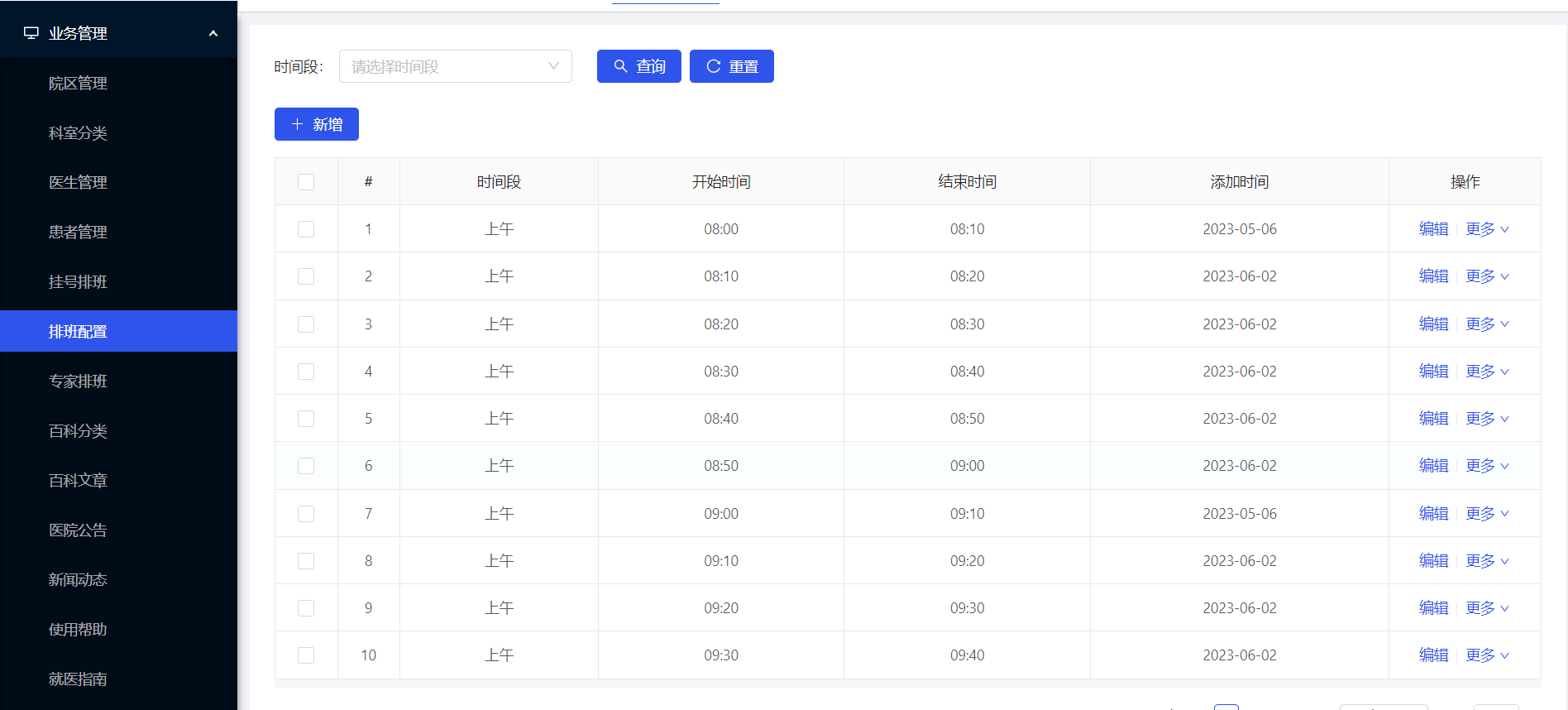Check the checkbox for row 1
Viewport: 1568px width, 710px height.
pyautogui.click(x=306, y=229)
